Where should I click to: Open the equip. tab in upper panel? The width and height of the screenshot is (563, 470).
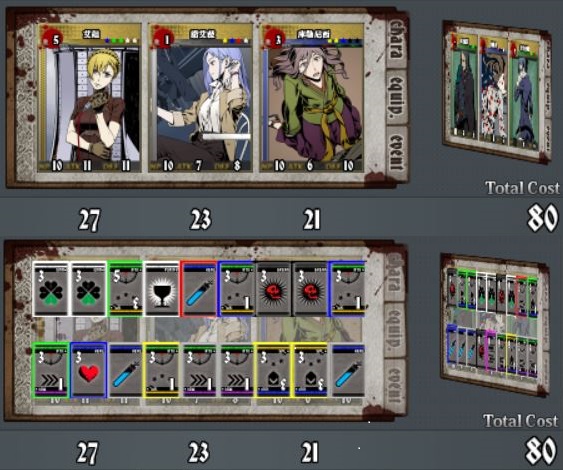[397, 97]
